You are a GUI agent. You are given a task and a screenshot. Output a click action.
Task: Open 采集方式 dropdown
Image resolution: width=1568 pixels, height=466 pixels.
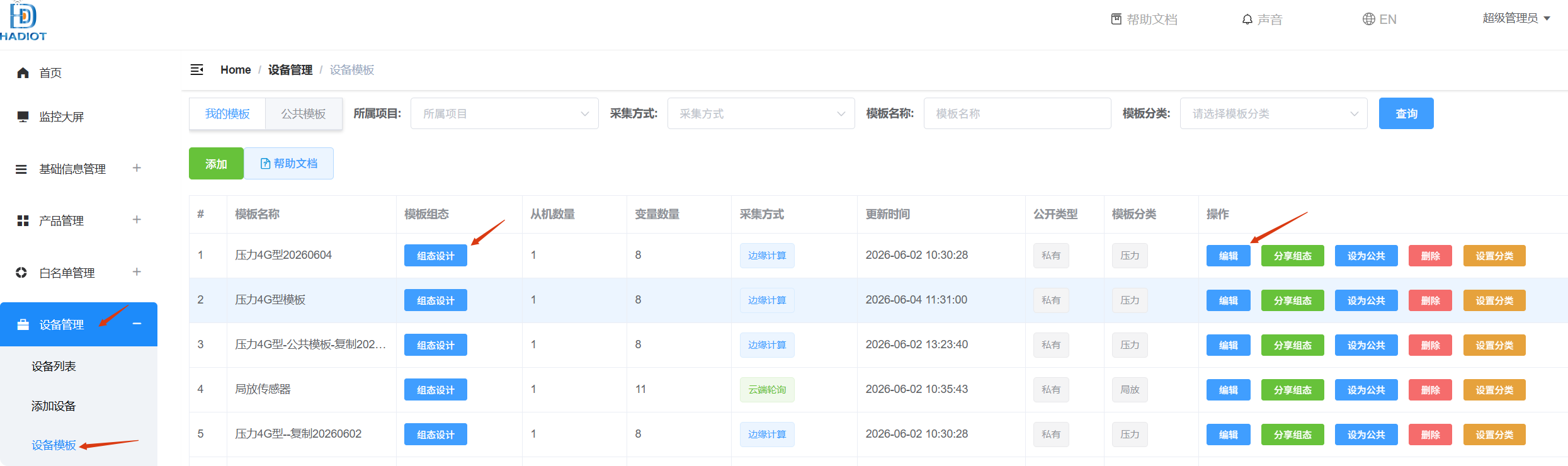pos(761,113)
